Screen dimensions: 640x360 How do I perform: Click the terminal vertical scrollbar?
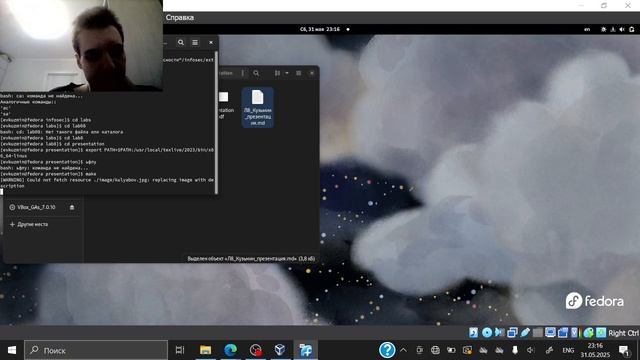tap(216, 122)
